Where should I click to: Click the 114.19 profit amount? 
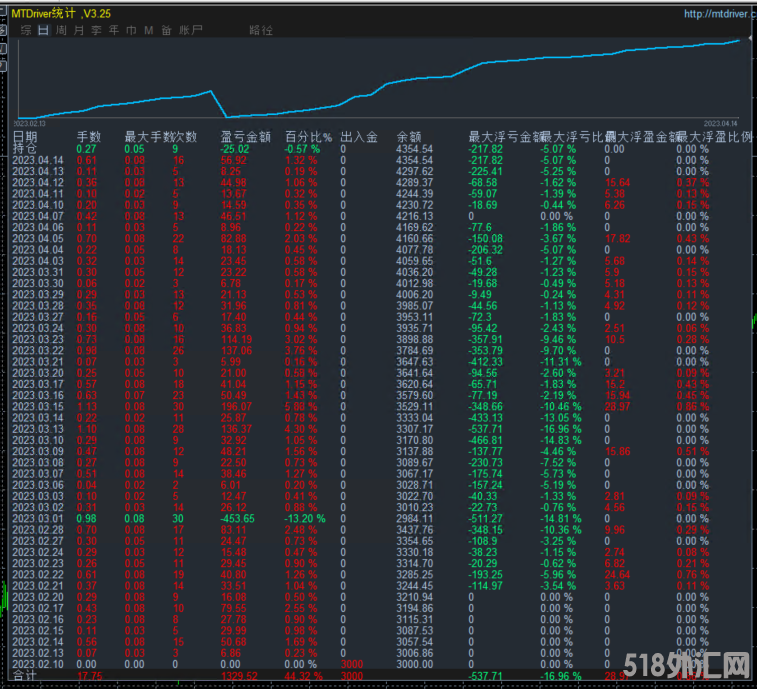coord(237,339)
